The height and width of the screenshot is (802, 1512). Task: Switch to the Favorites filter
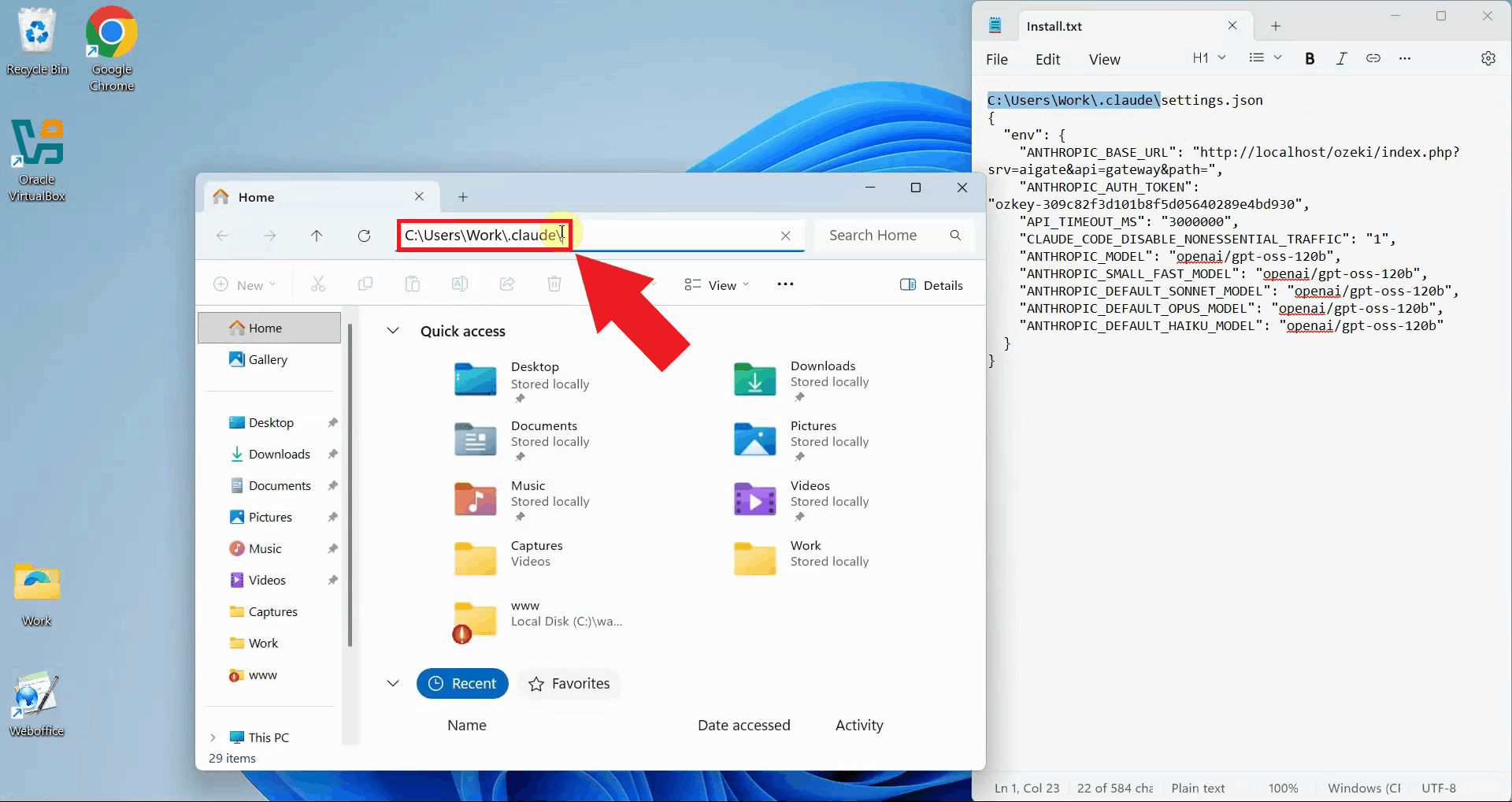click(x=569, y=684)
